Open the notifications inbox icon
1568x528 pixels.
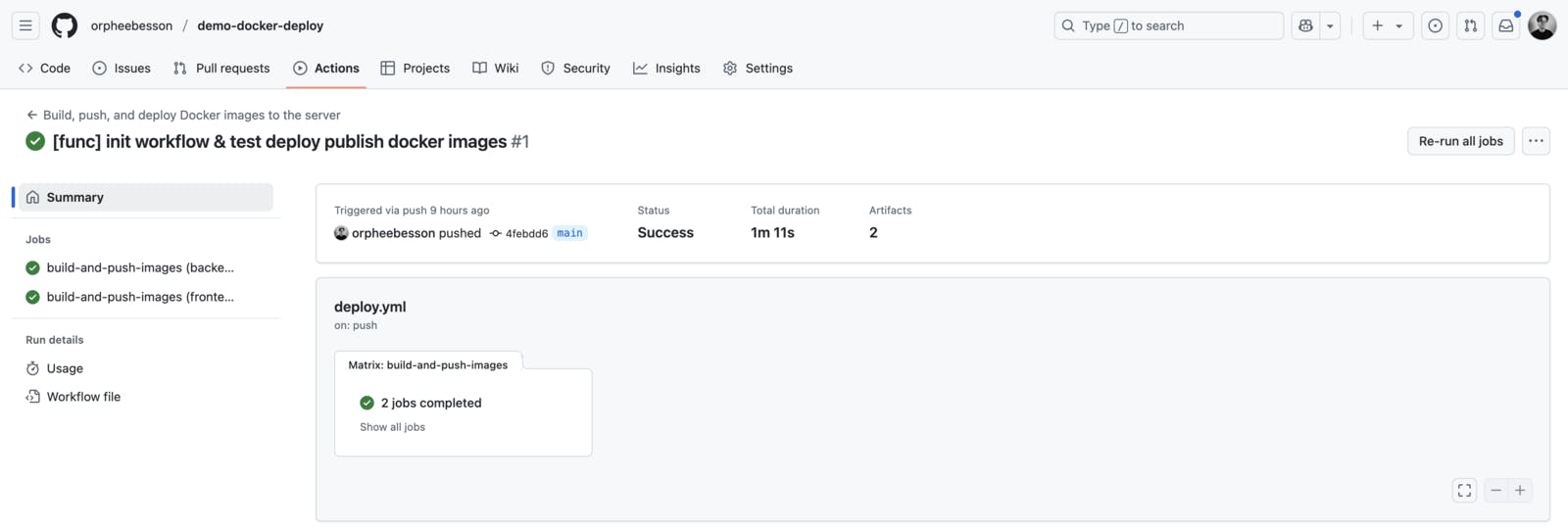(x=1506, y=25)
